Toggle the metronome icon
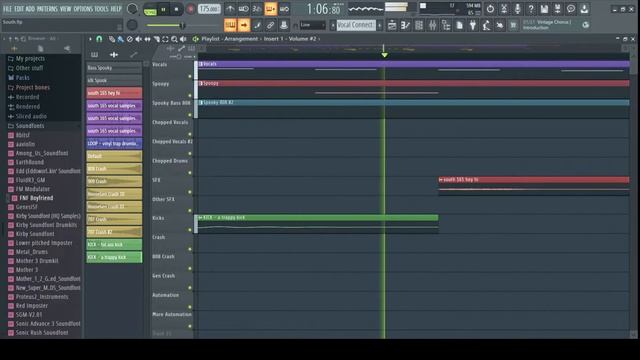The height and width of the screenshot is (360, 640). tap(230, 9)
